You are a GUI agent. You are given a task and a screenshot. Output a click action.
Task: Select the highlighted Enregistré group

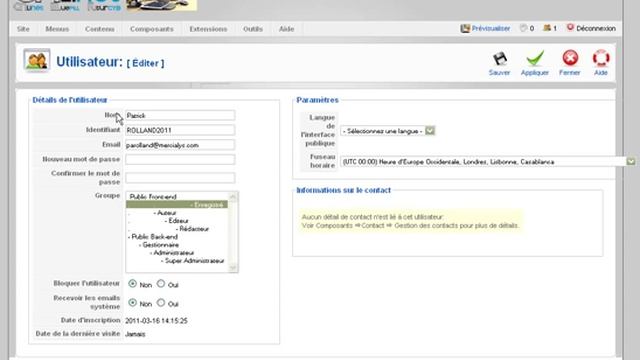tap(177, 204)
